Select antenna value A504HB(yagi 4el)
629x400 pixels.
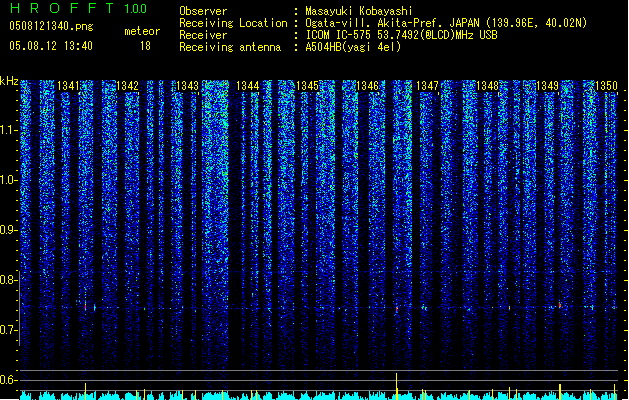click(353, 47)
